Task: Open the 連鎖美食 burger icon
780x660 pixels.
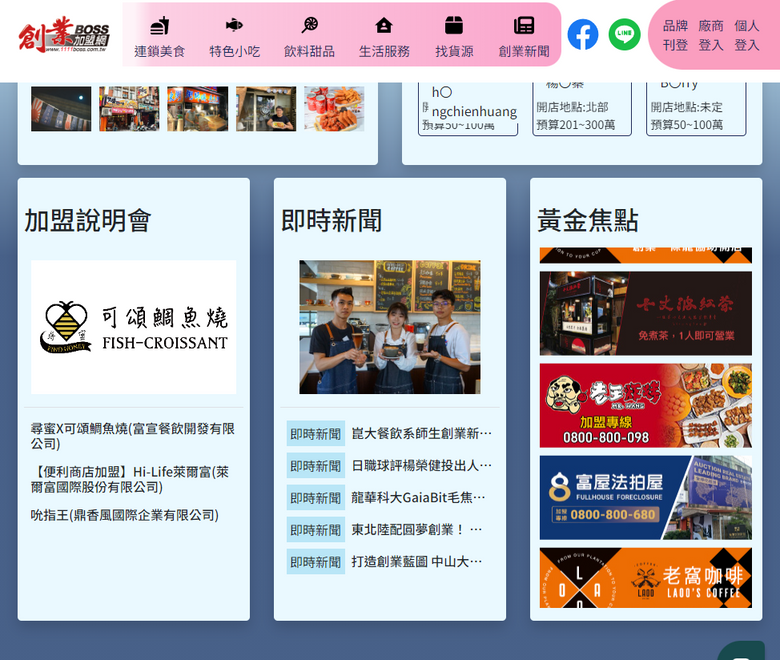Action: coord(160,25)
